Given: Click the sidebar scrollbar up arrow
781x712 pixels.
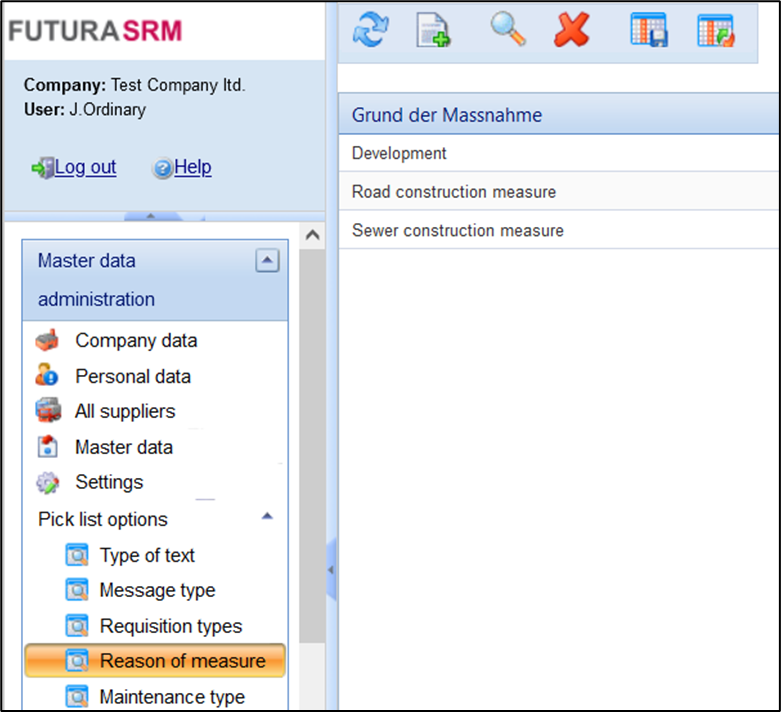Looking at the screenshot, I should pos(311,236).
